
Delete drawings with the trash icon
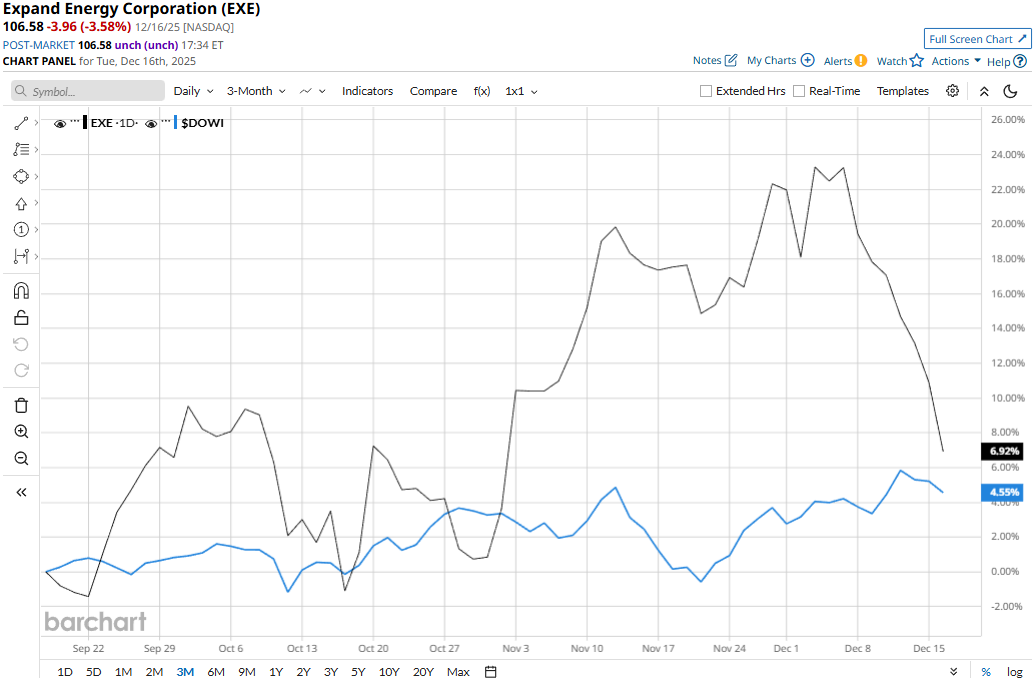click(21, 405)
